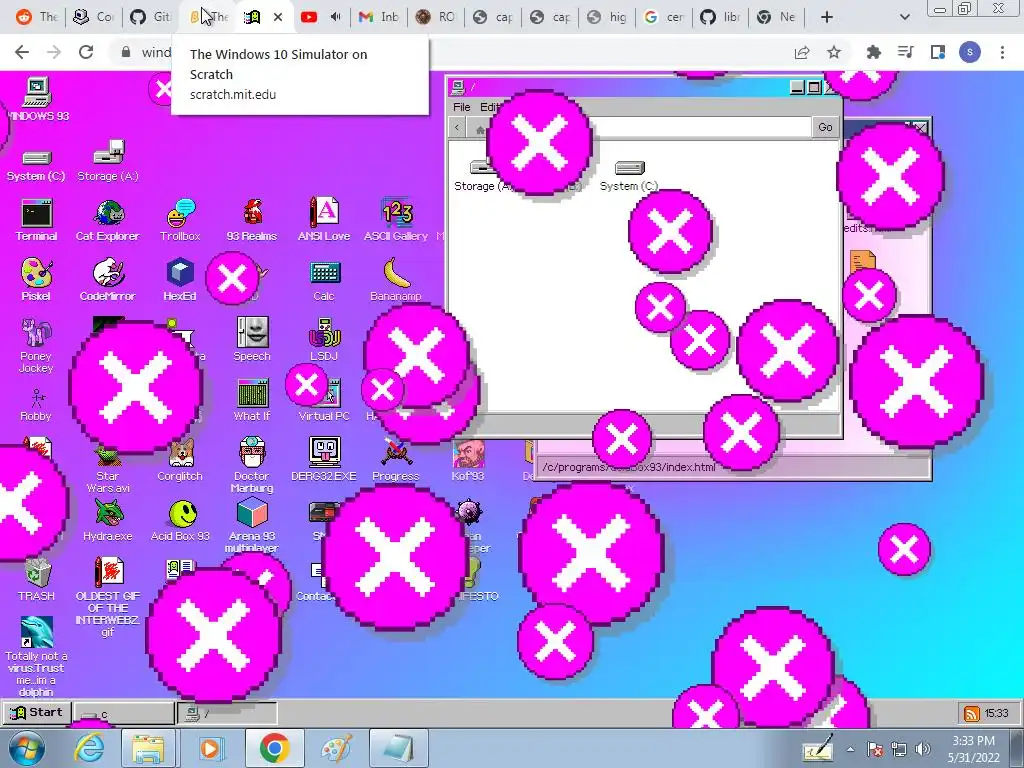Open the dolphin 'Totally not a virus' icon
Viewport: 1024px width, 768px height.
click(37, 656)
